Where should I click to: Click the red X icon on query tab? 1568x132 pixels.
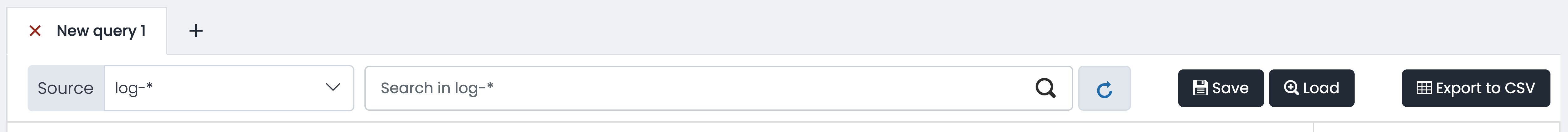point(35,31)
